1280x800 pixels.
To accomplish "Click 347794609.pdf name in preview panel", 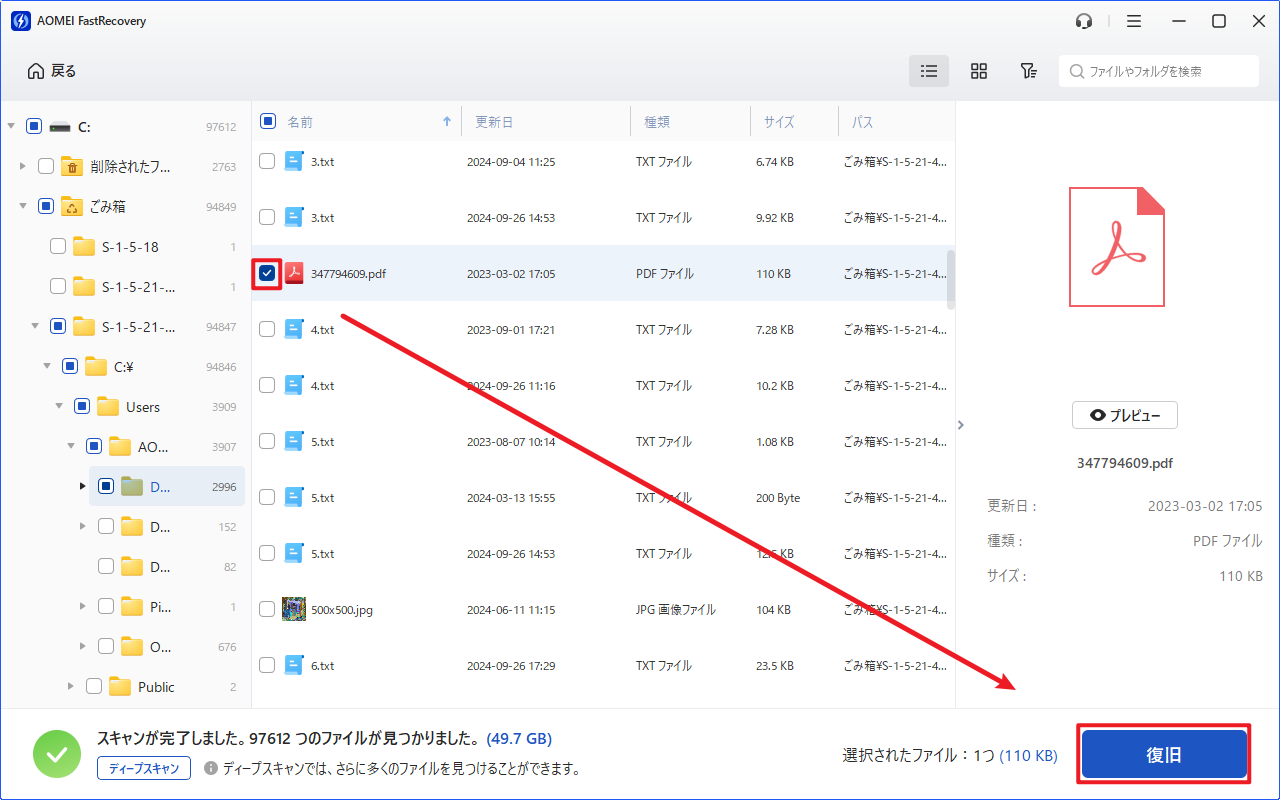I will pos(1125,463).
